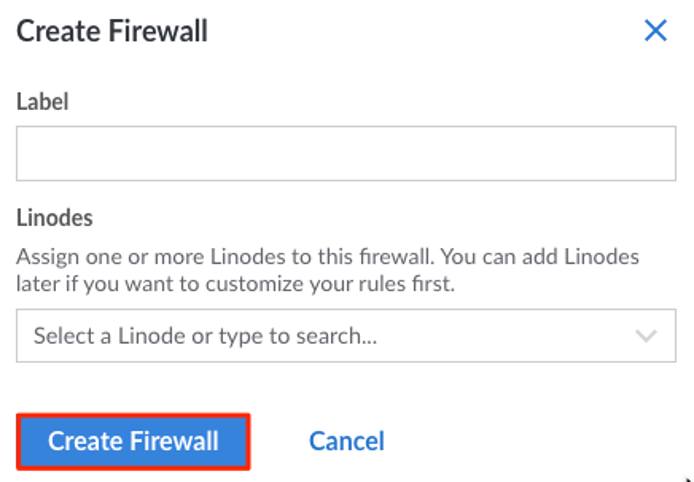Click inside the Linode type-to-search box
Screen dimensions: 694x482
pos(300,336)
